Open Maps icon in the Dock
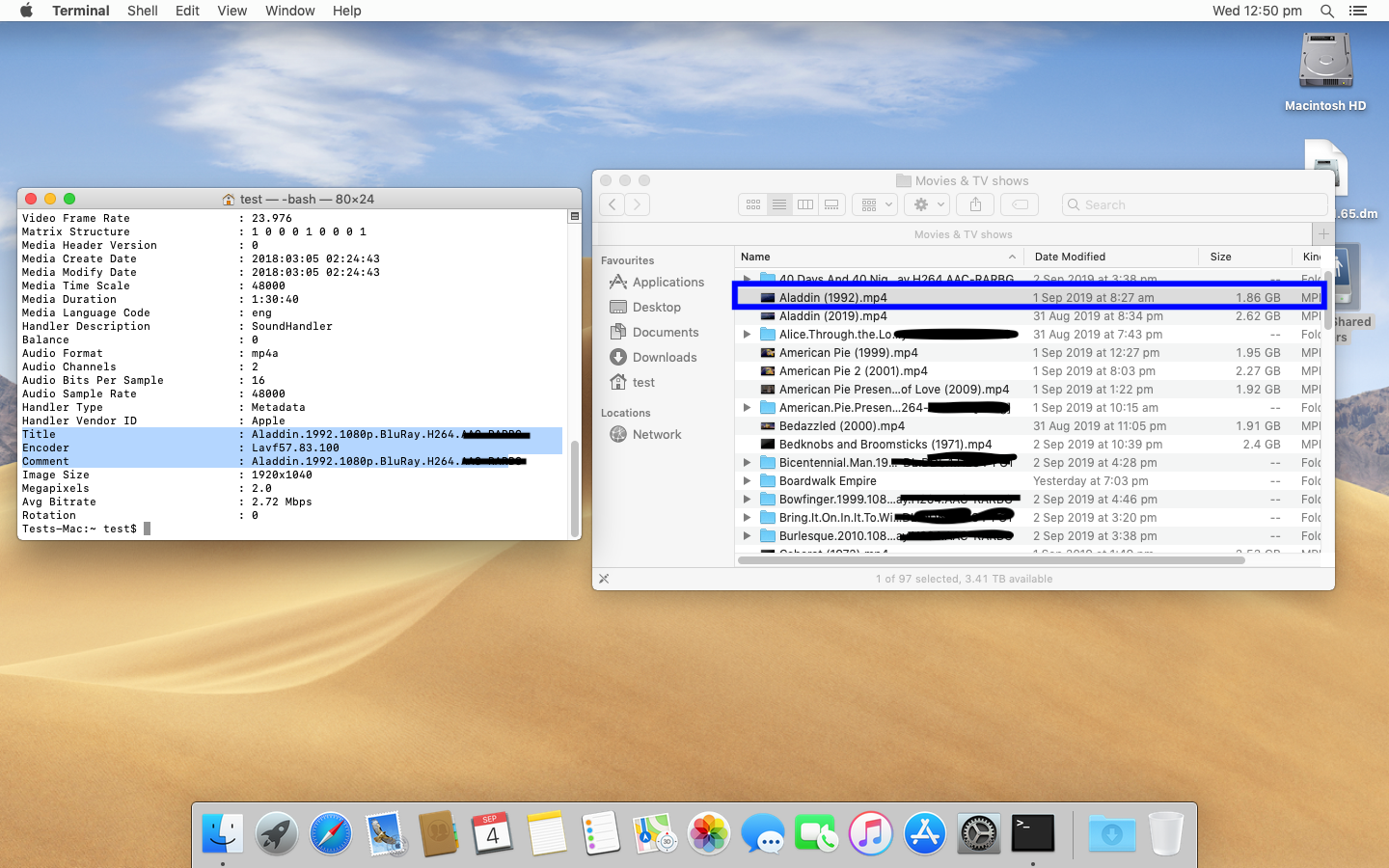 point(655,833)
